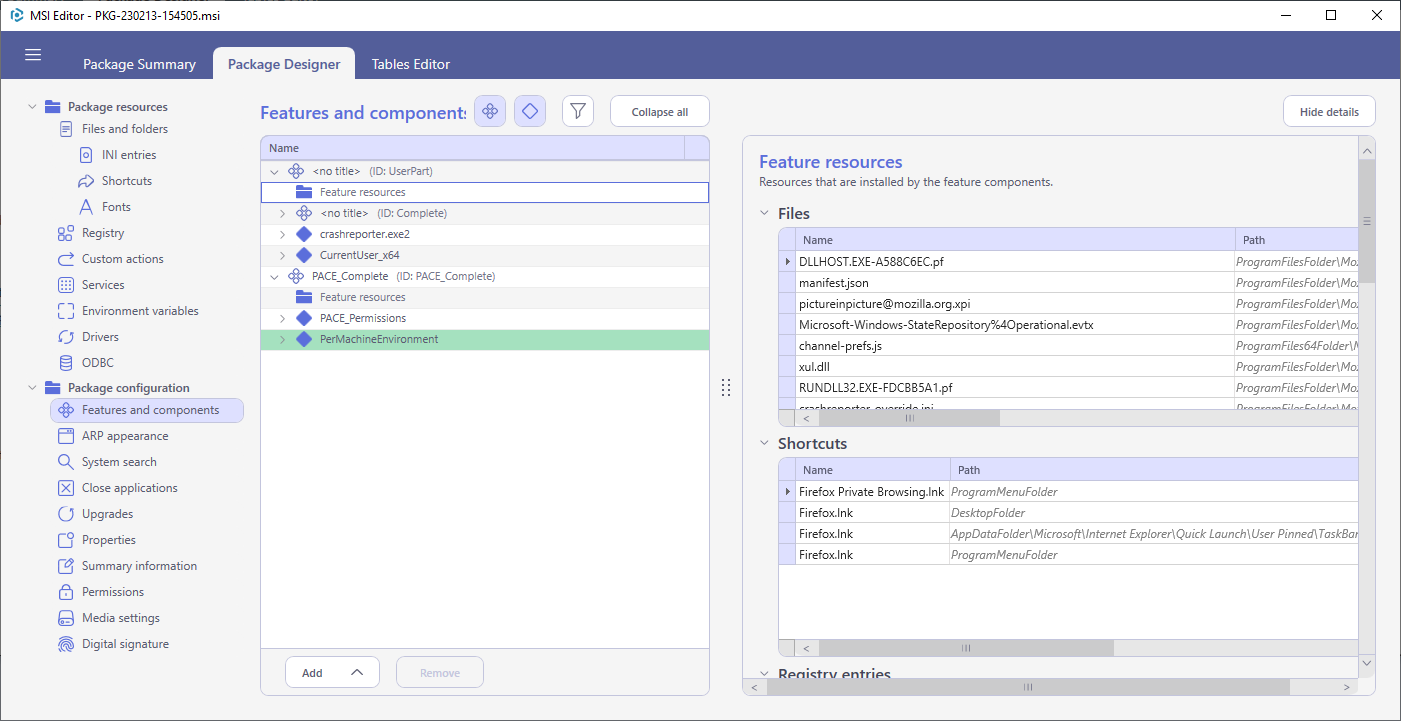Select the DesktopFolder Firefox.lnk row

pos(1068,513)
